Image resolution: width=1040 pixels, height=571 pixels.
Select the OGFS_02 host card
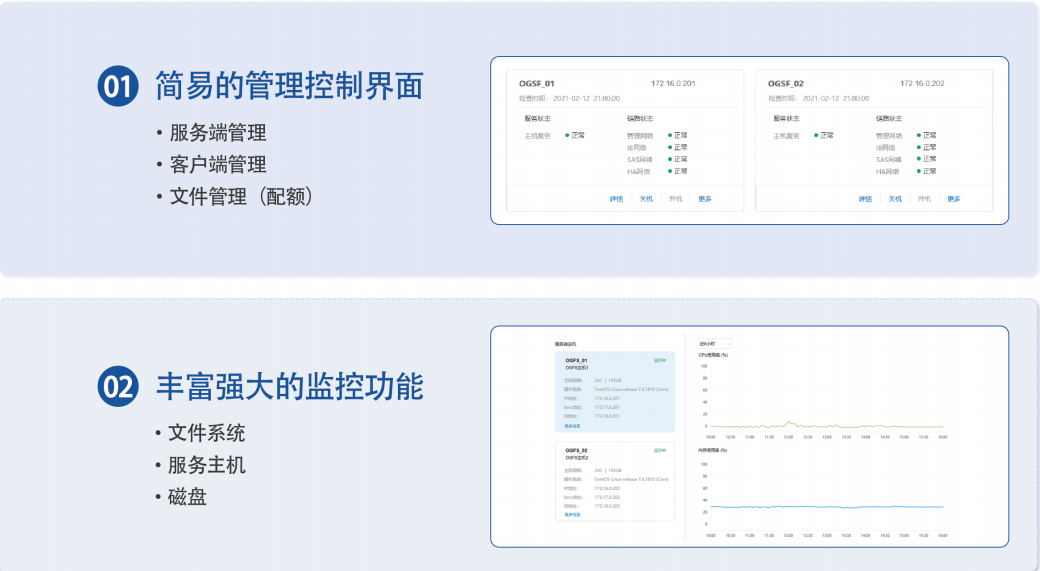click(x=615, y=482)
